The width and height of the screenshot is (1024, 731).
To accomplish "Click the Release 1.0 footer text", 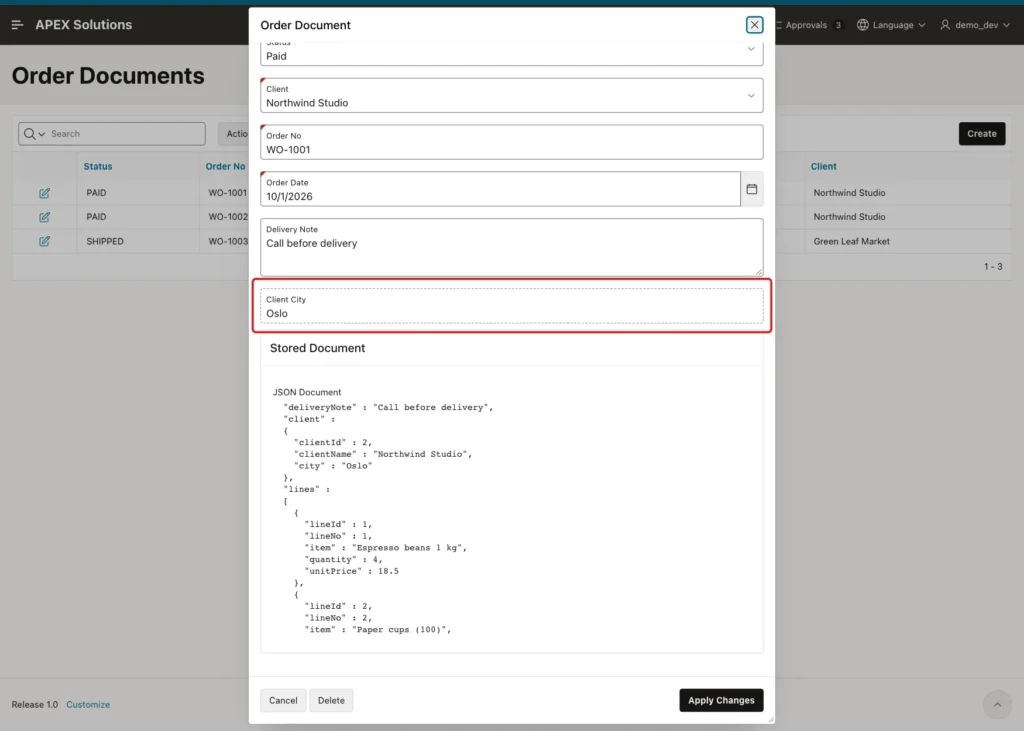I will click(x=35, y=704).
